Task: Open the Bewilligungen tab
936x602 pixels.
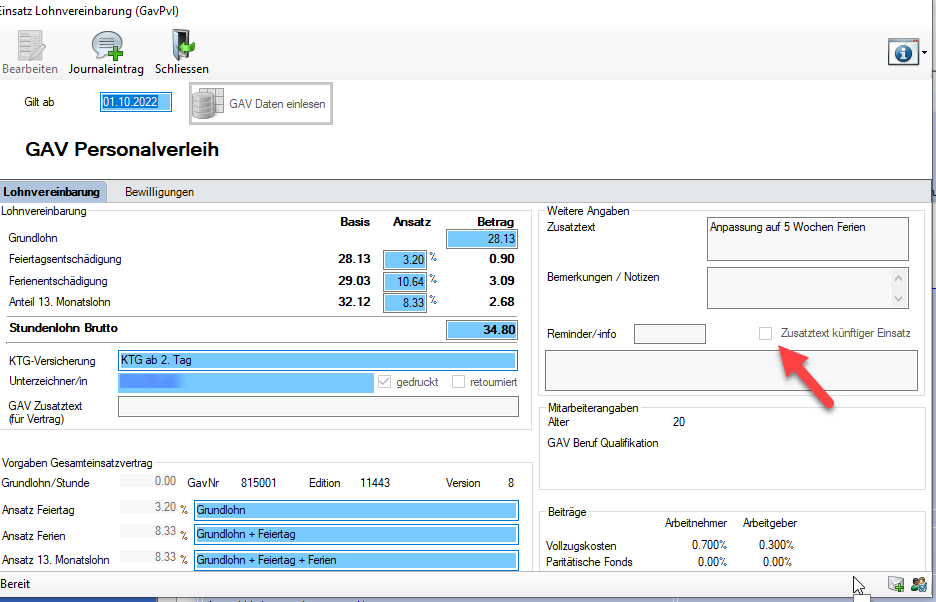Action: (159, 192)
